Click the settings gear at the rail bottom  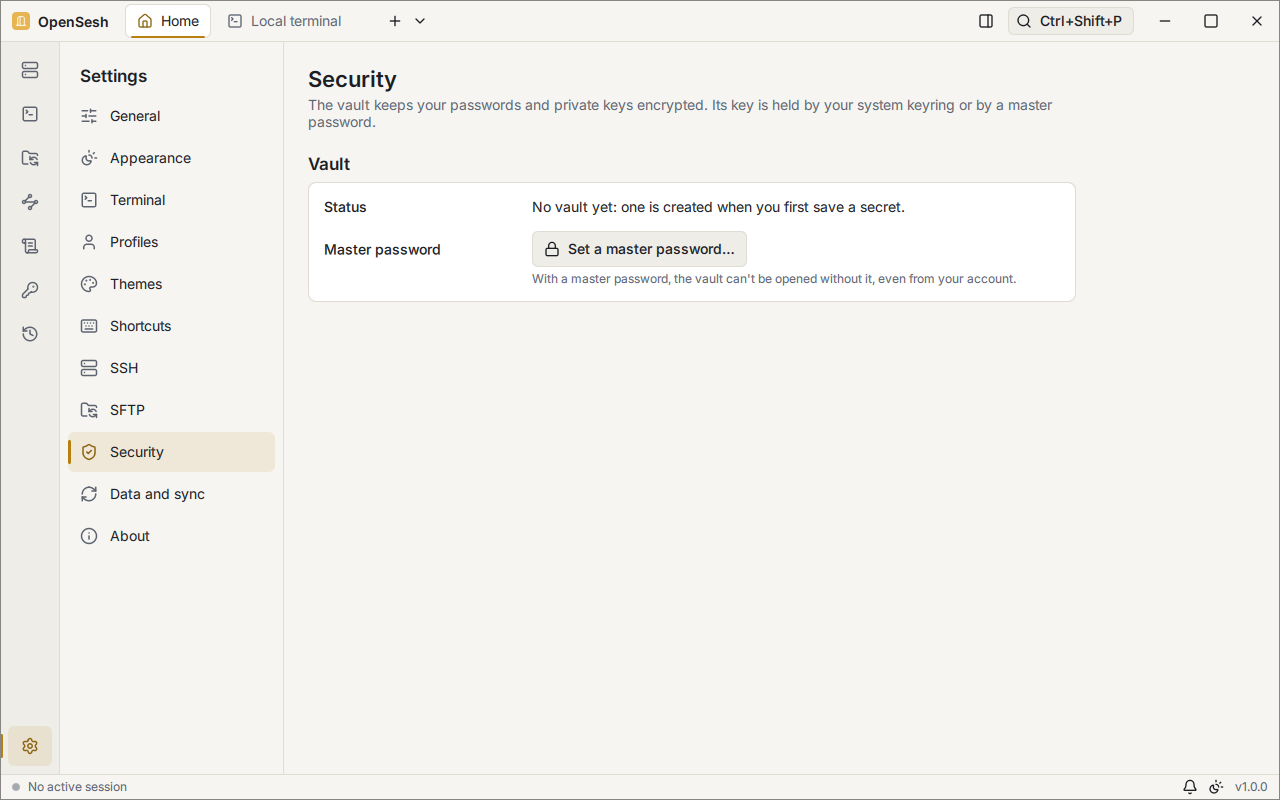pos(30,746)
